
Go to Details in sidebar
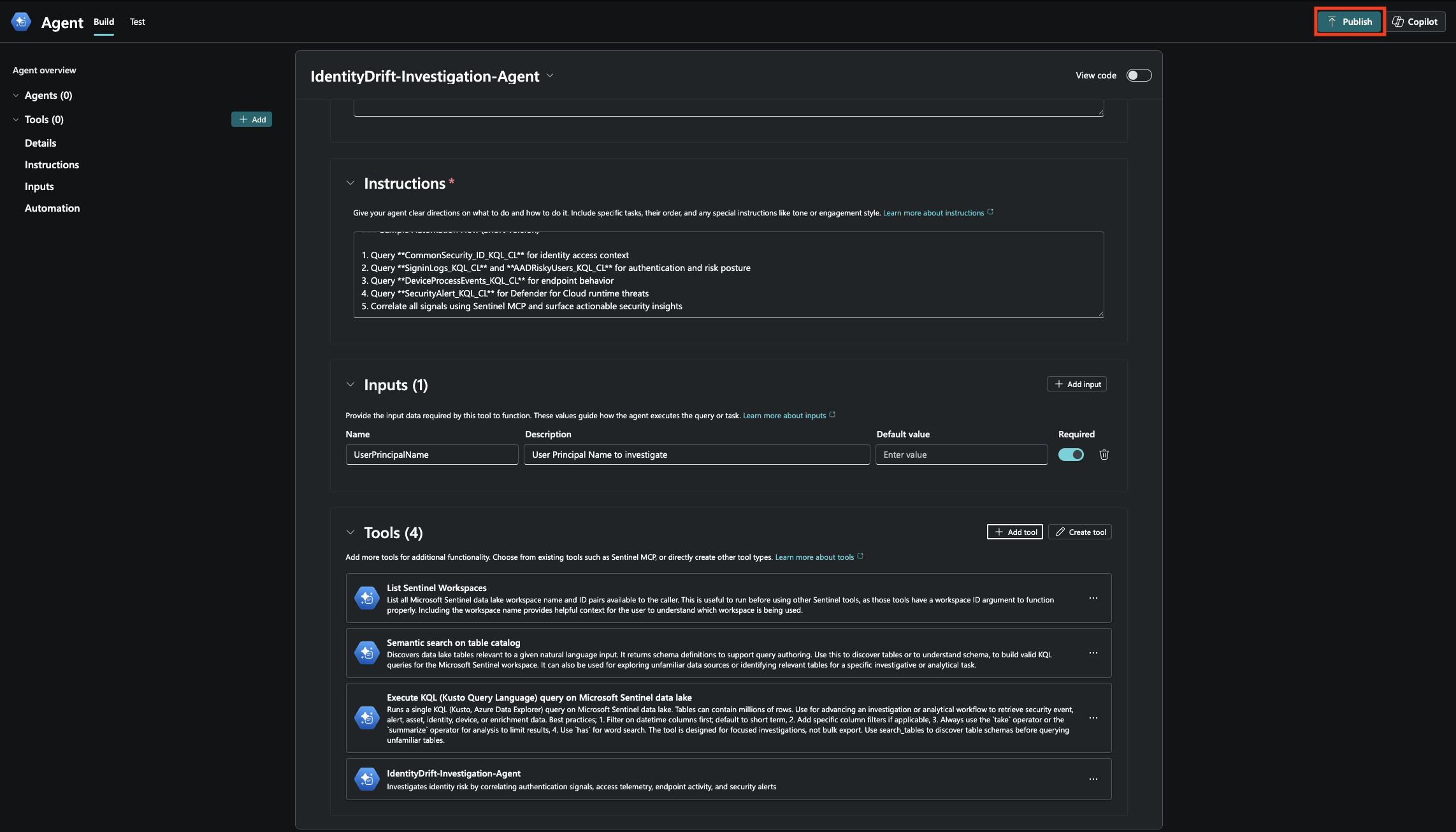click(41, 143)
